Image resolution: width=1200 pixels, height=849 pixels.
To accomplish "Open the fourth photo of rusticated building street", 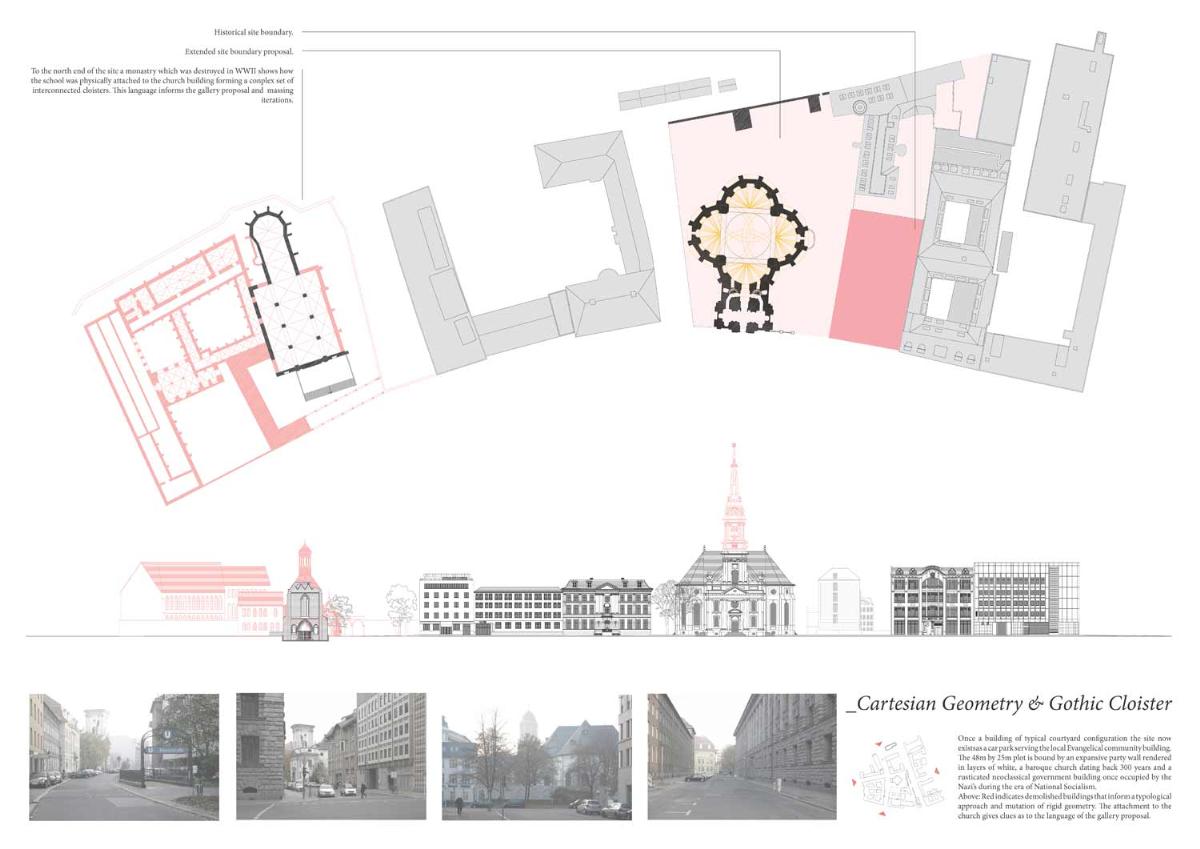I will pyautogui.click(x=742, y=756).
